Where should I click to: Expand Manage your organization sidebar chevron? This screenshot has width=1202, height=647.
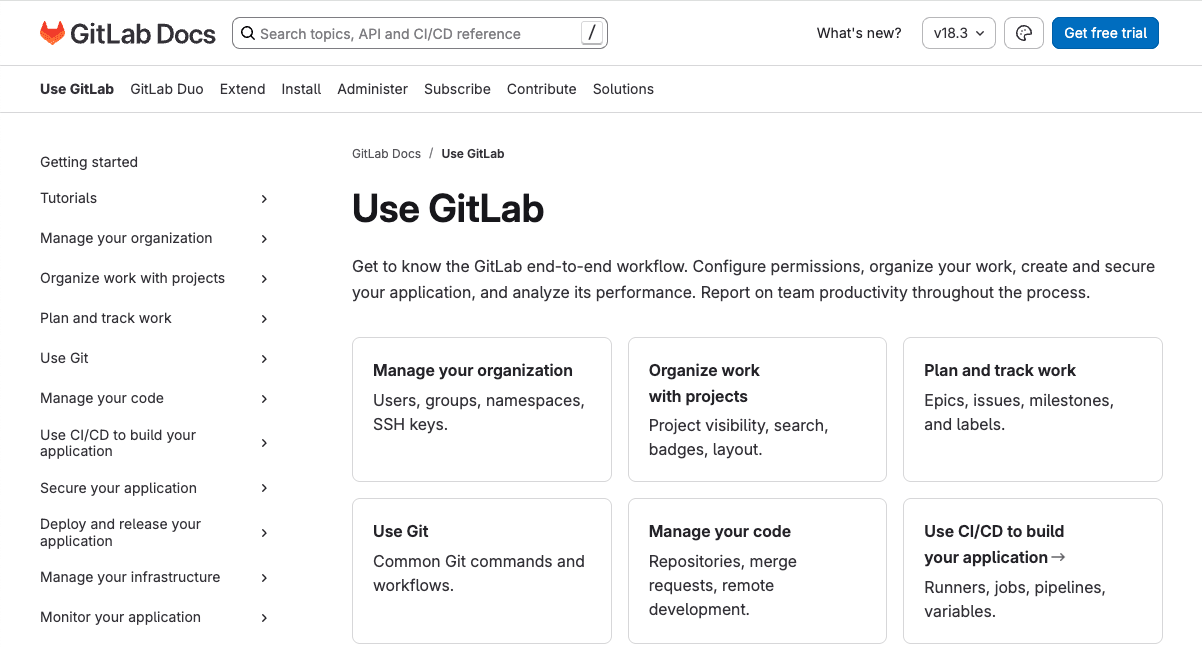(x=264, y=239)
